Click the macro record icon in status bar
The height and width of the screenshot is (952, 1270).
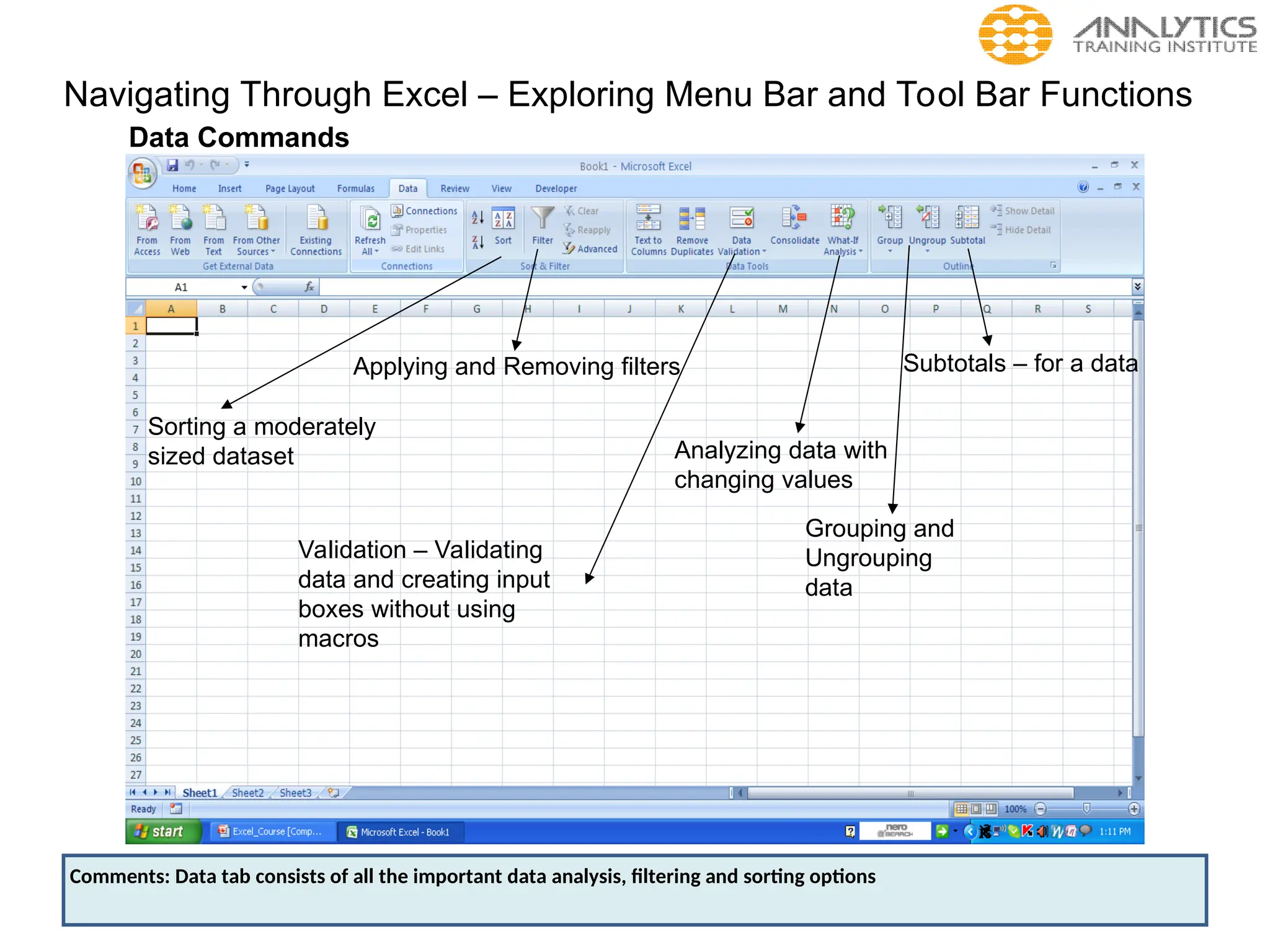176,809
